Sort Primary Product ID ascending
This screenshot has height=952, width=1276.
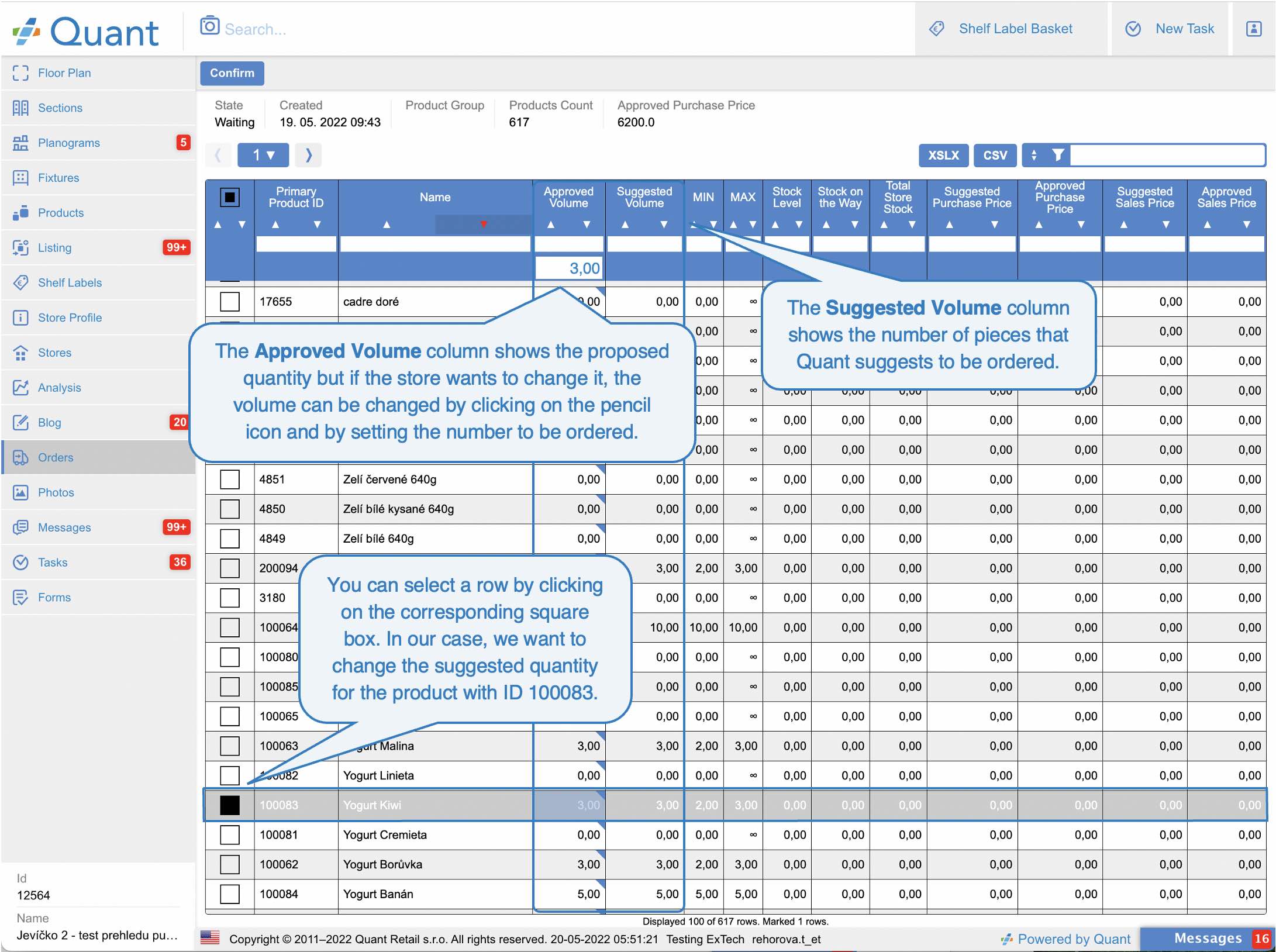275,225
